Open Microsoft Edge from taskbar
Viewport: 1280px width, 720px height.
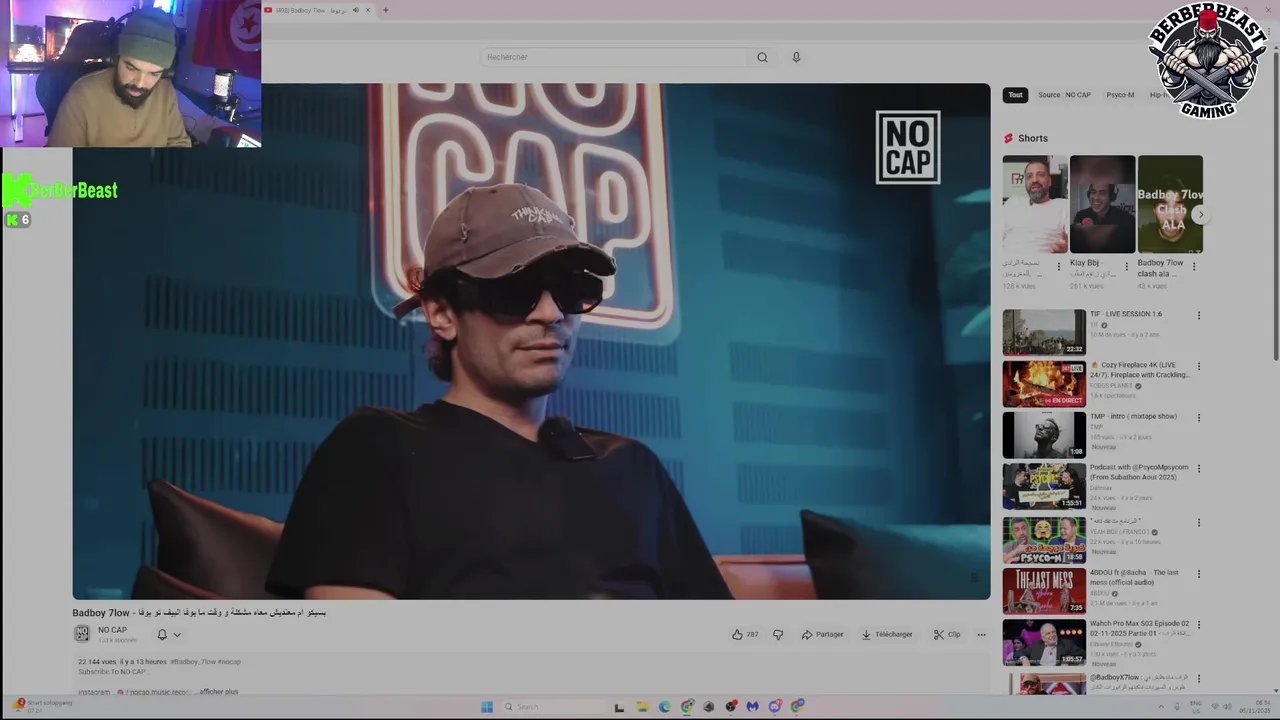(664, 707)
